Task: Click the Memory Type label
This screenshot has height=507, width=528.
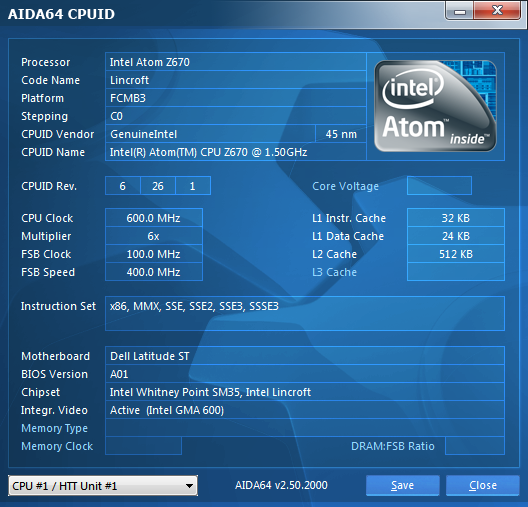Action: [54, 428]
